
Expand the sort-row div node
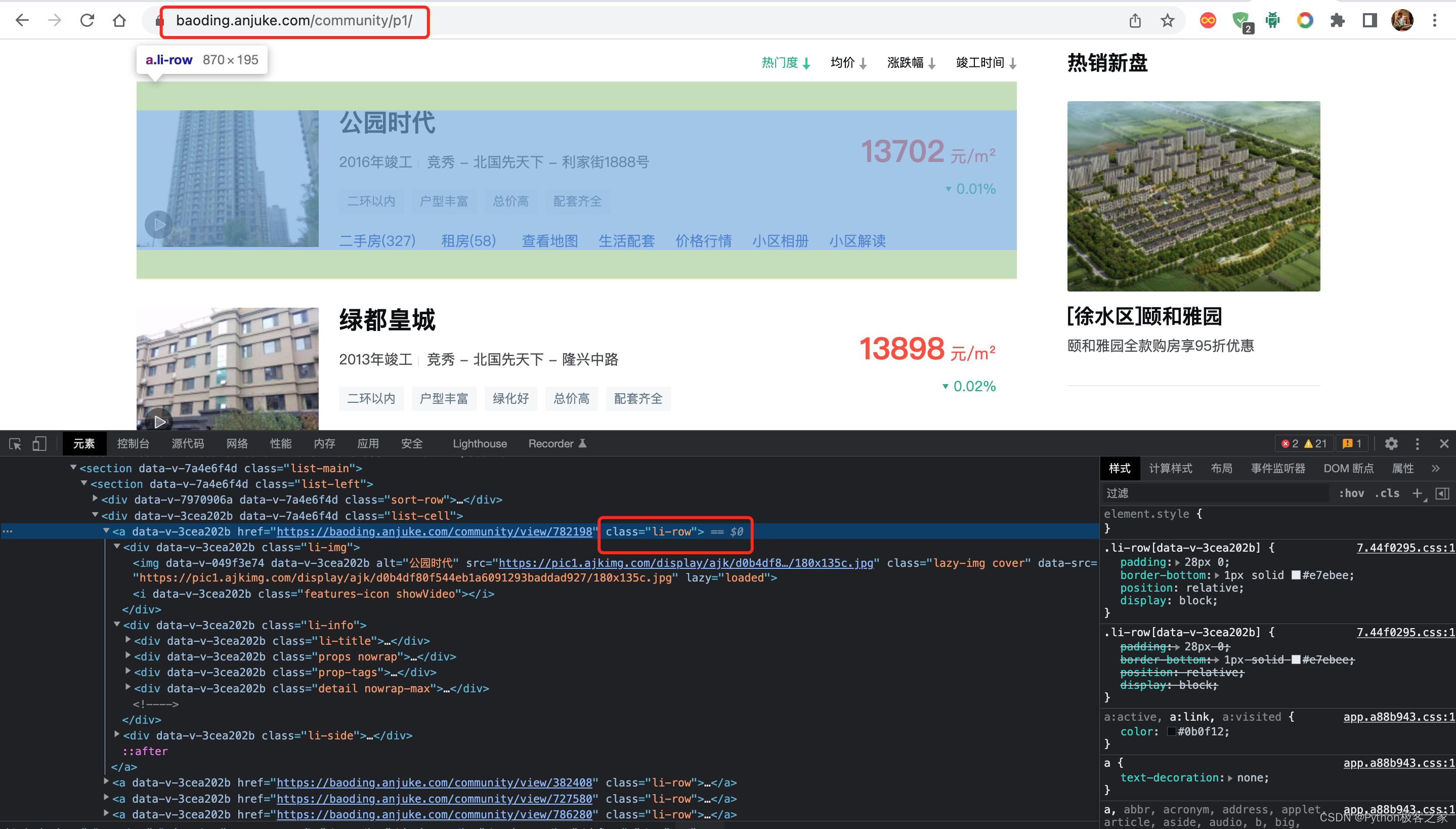tap(95, 499)
